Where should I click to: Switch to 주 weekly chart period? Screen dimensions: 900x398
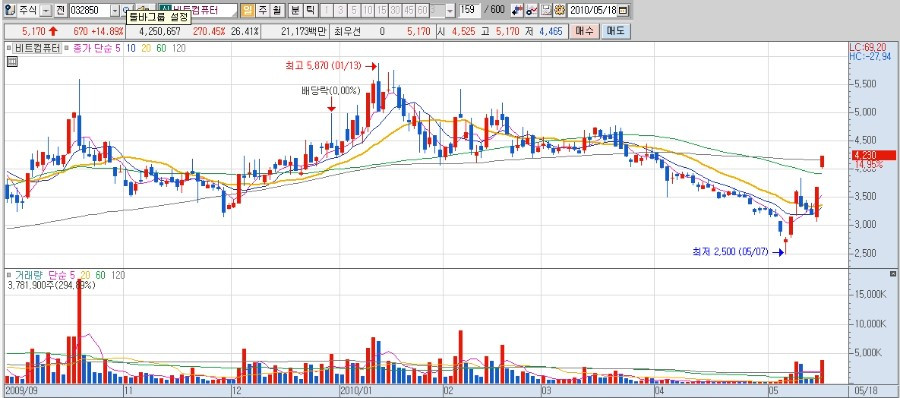click(262, 10)
